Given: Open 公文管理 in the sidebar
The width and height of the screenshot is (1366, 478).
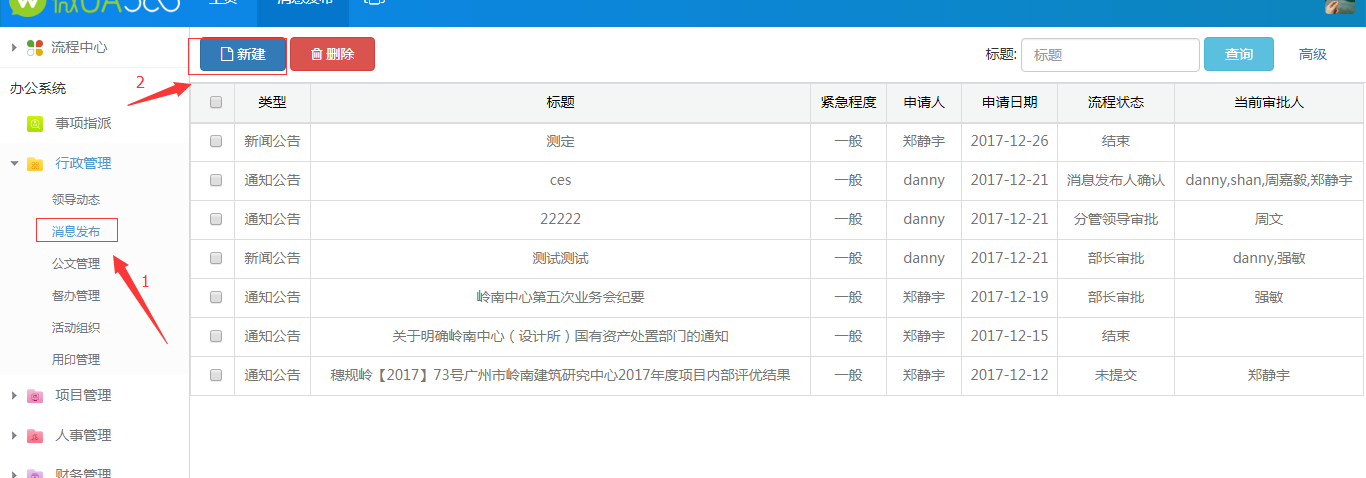Looking at the screenshot, I should click(76, 264).
